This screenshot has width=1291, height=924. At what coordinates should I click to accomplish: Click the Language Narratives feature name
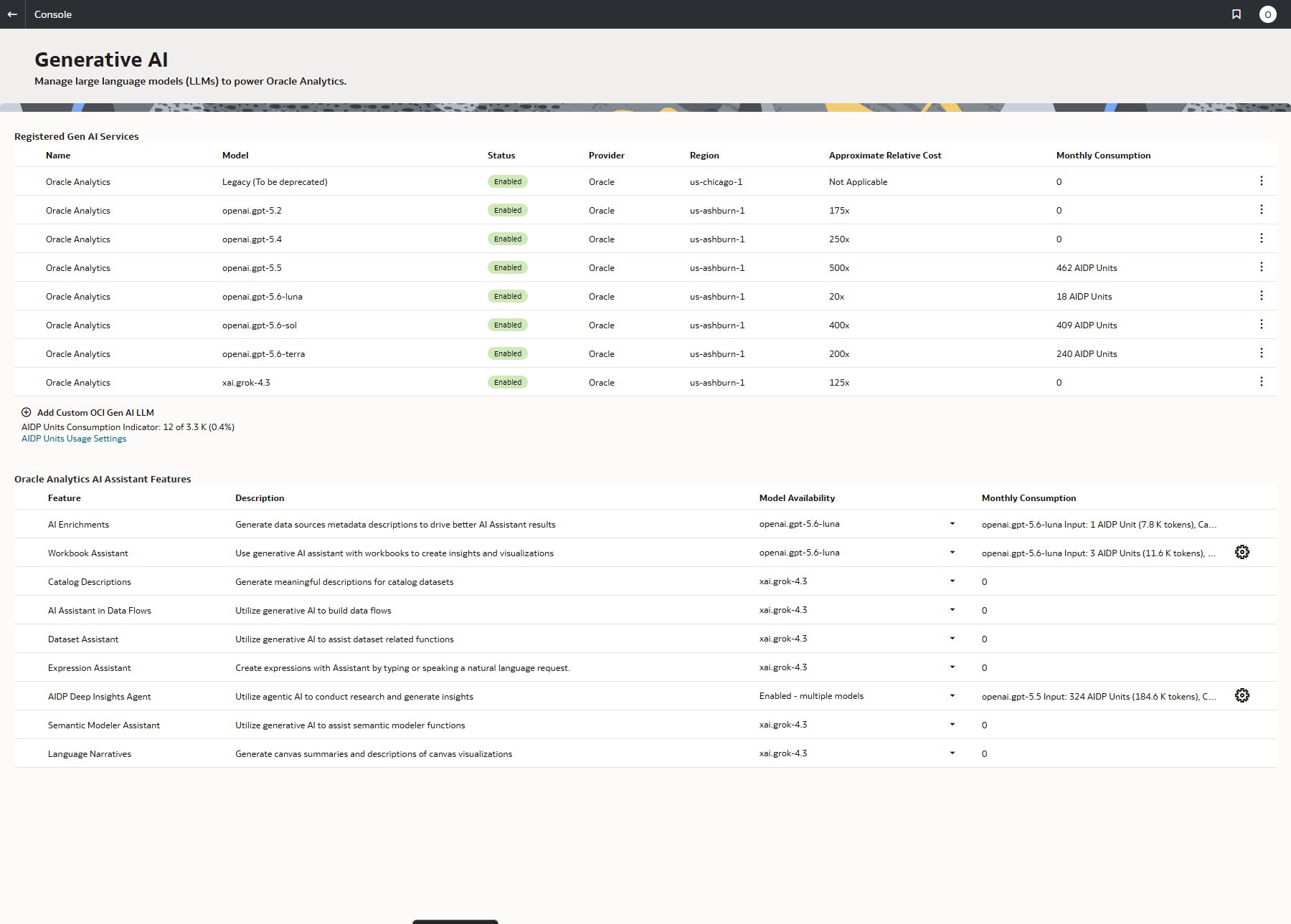click(90, 754)
